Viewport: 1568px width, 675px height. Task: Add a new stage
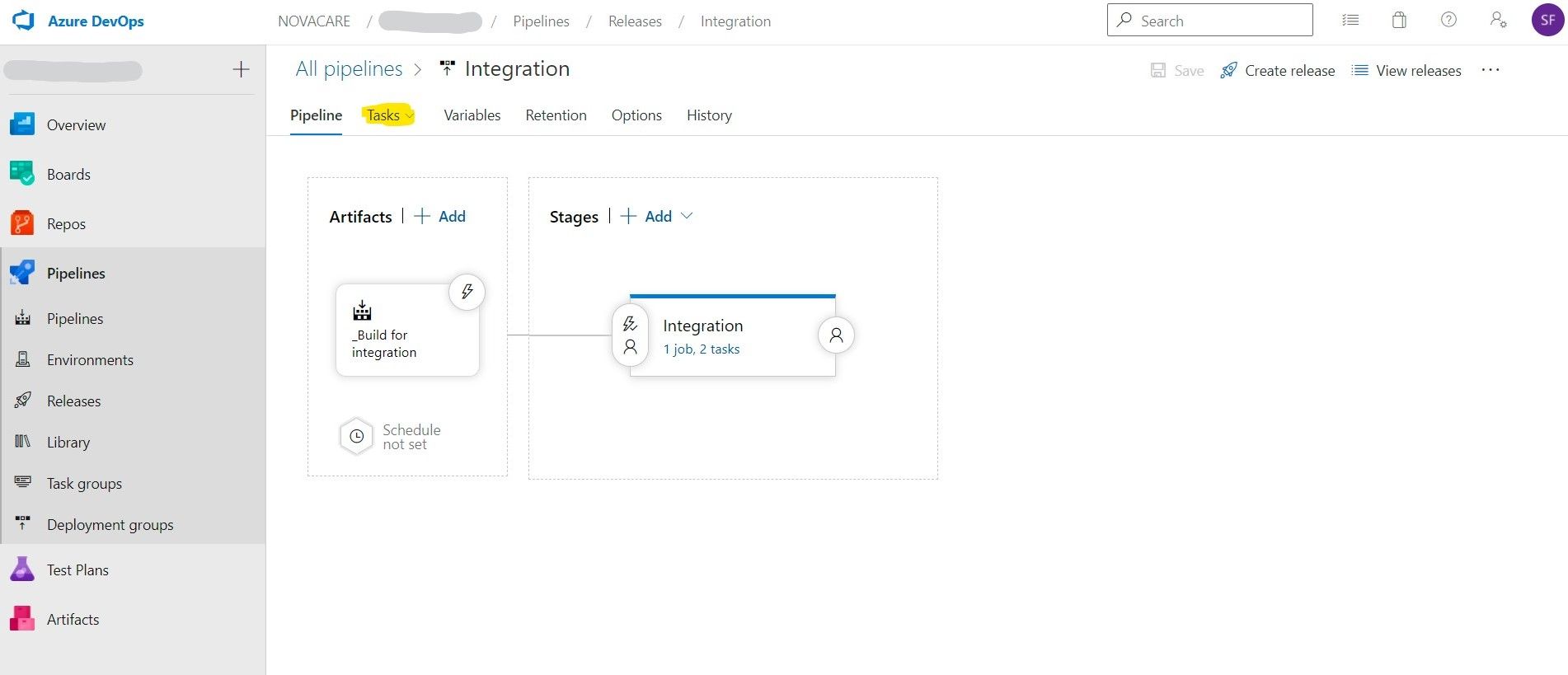tap(646, 216)
